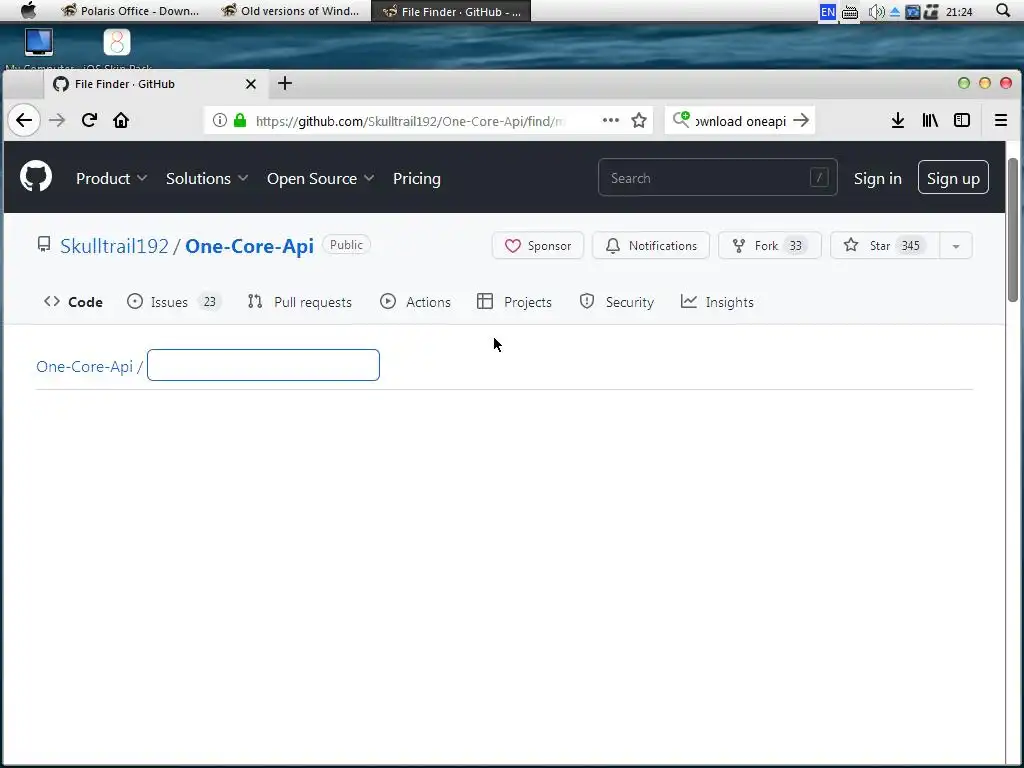This screenshot has height=768, width=1024.
Task: Expand the Open Source dropdown menu
Action: tap(321, 178)
